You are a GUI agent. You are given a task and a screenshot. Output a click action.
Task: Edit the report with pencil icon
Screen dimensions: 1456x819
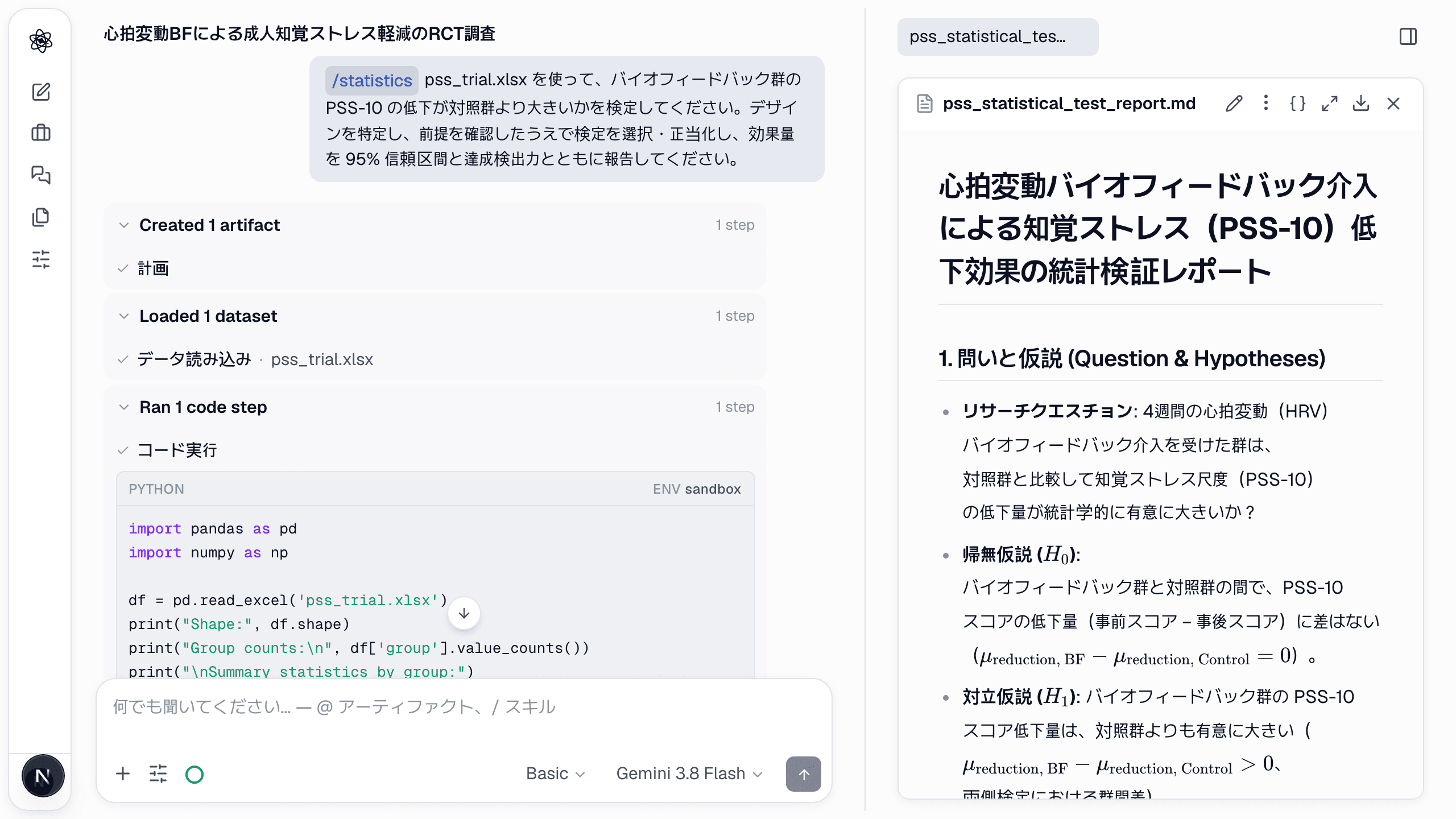coord(1234,104)
